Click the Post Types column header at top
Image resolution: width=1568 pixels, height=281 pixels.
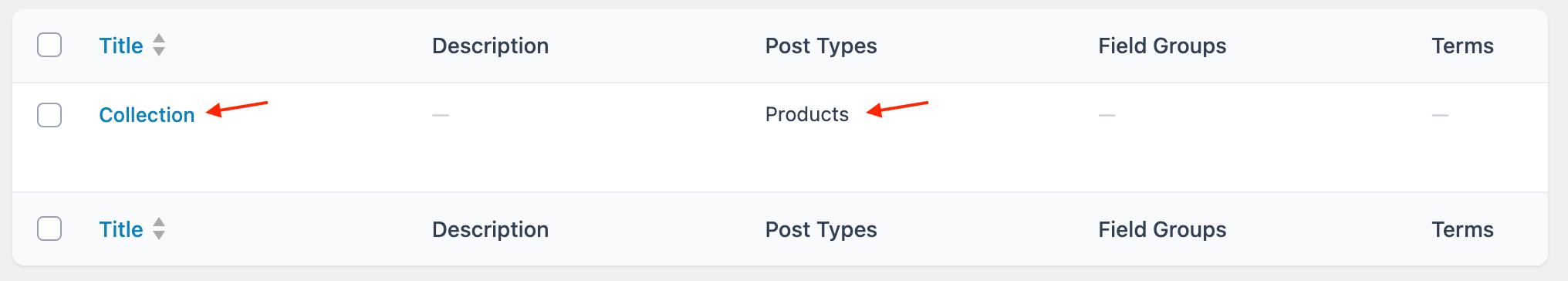click(821, 46)
